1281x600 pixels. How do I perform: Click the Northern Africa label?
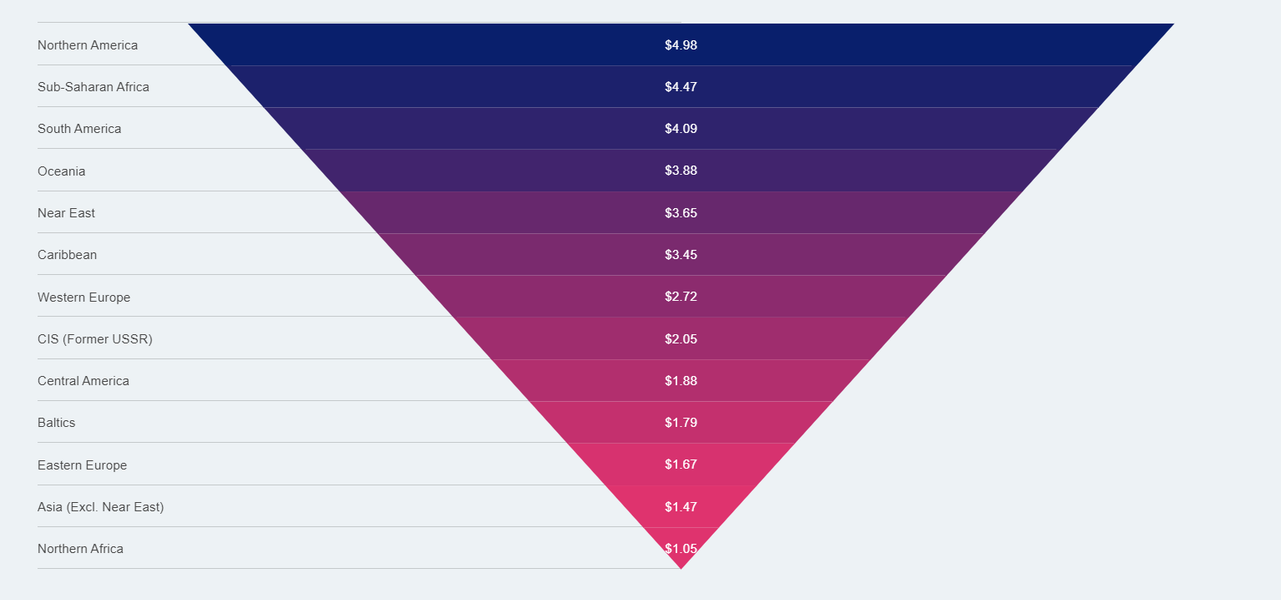point(80,549)
